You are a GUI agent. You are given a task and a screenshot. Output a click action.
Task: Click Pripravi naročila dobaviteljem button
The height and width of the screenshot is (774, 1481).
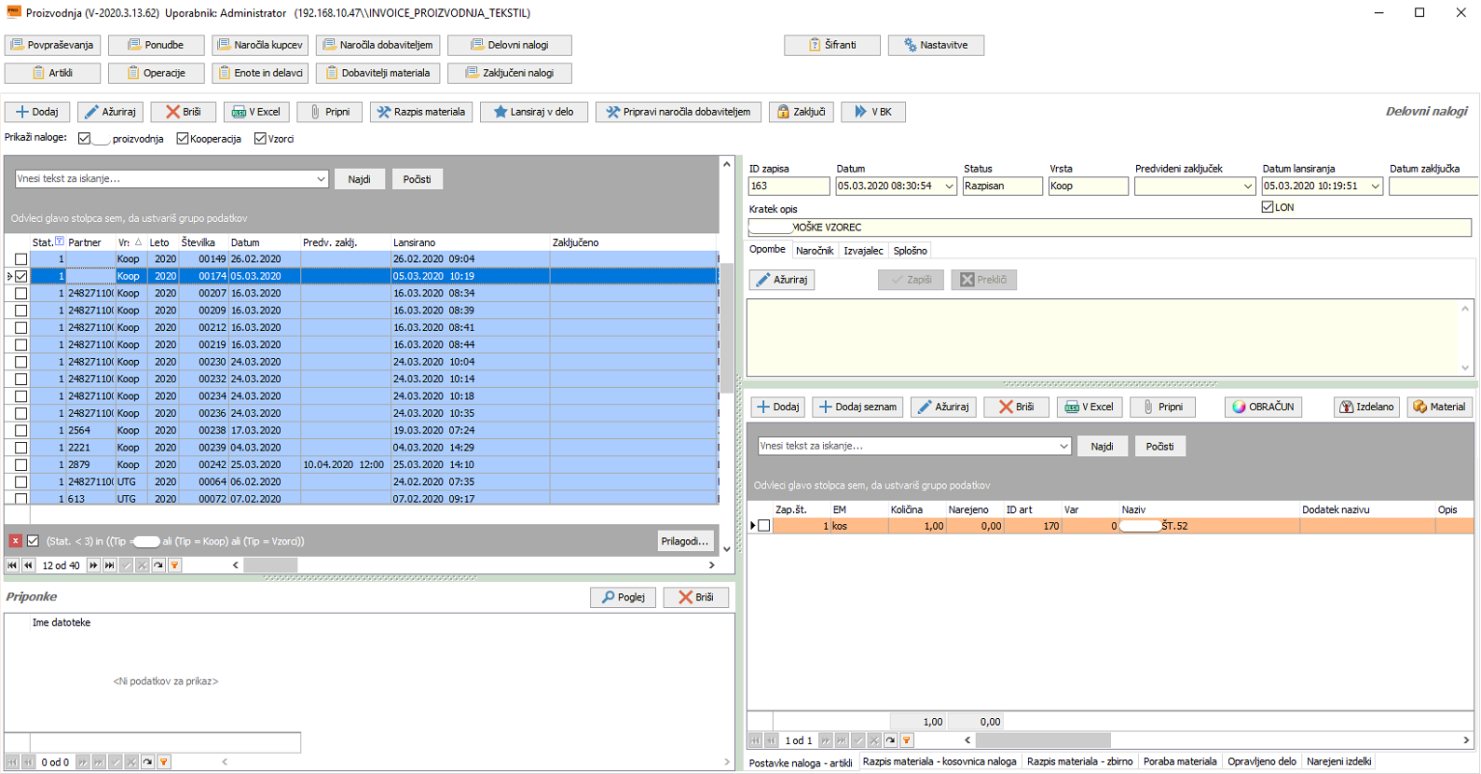click(x=678, y=112)
